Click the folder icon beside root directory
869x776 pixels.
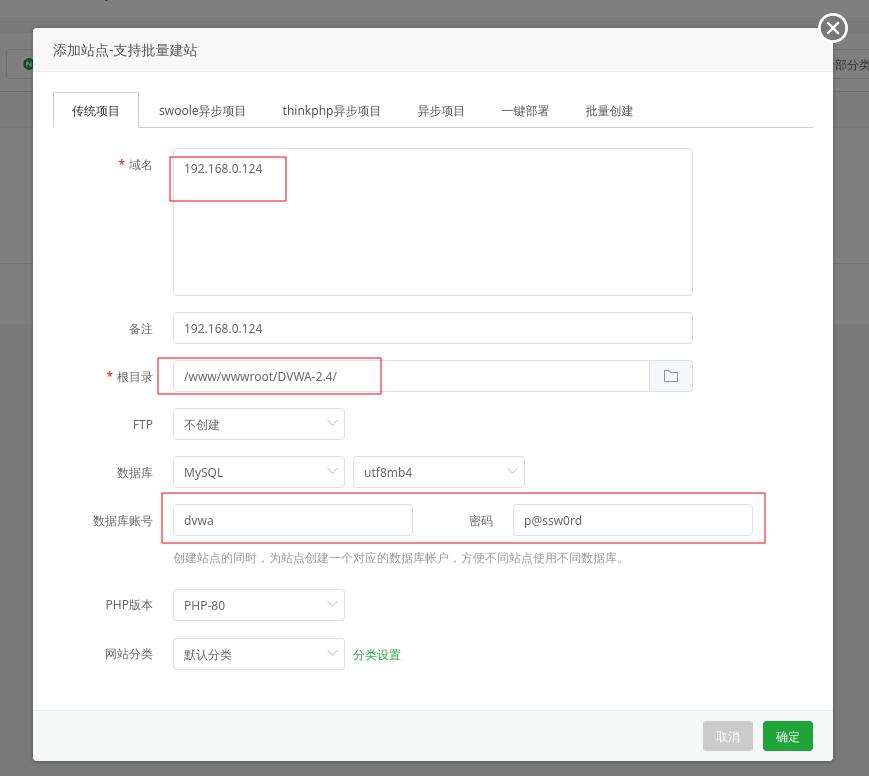[x=670, y=376]
